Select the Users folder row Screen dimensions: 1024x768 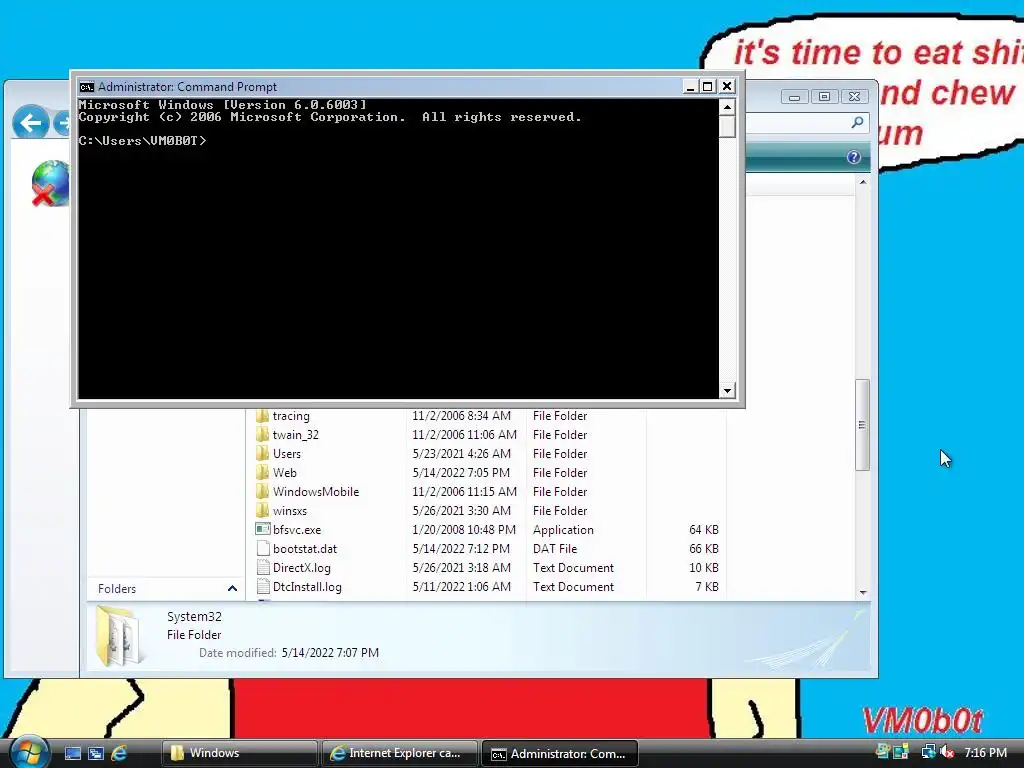coord(490,454)
